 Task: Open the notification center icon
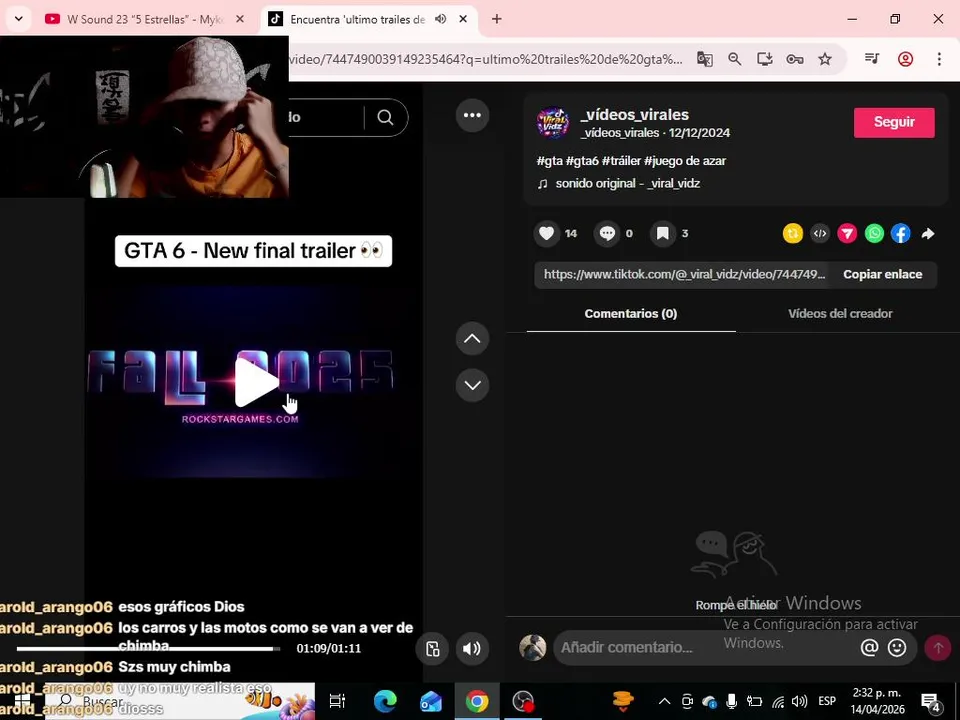931,702
